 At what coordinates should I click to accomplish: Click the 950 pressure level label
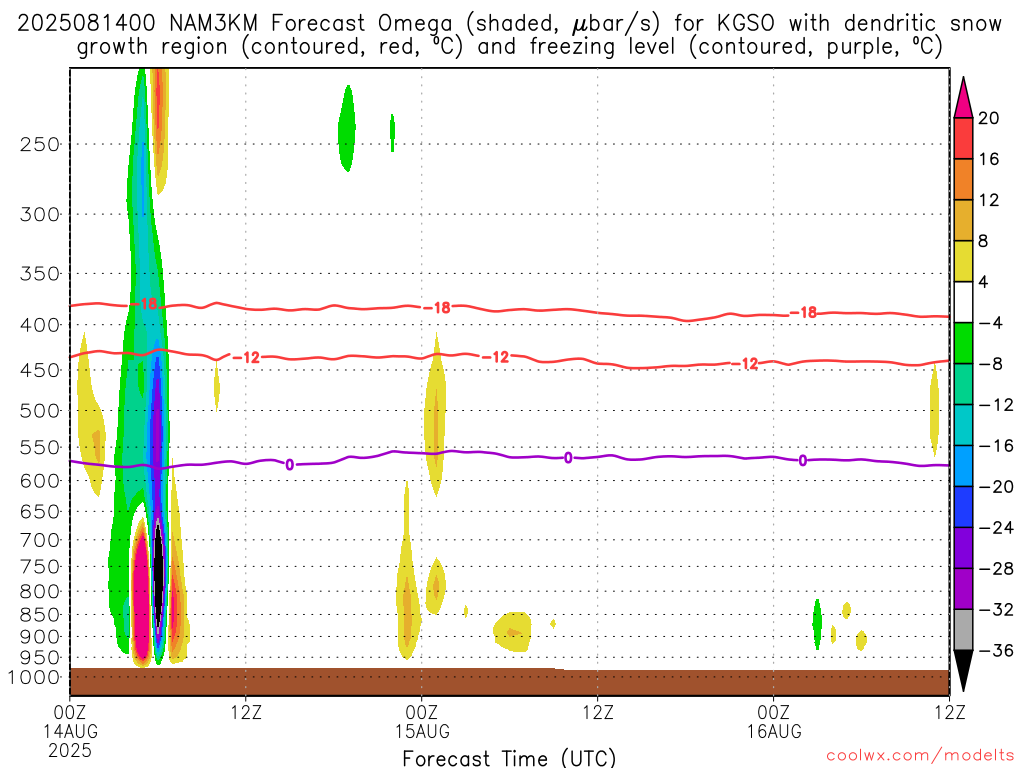[x=40, y=658]
